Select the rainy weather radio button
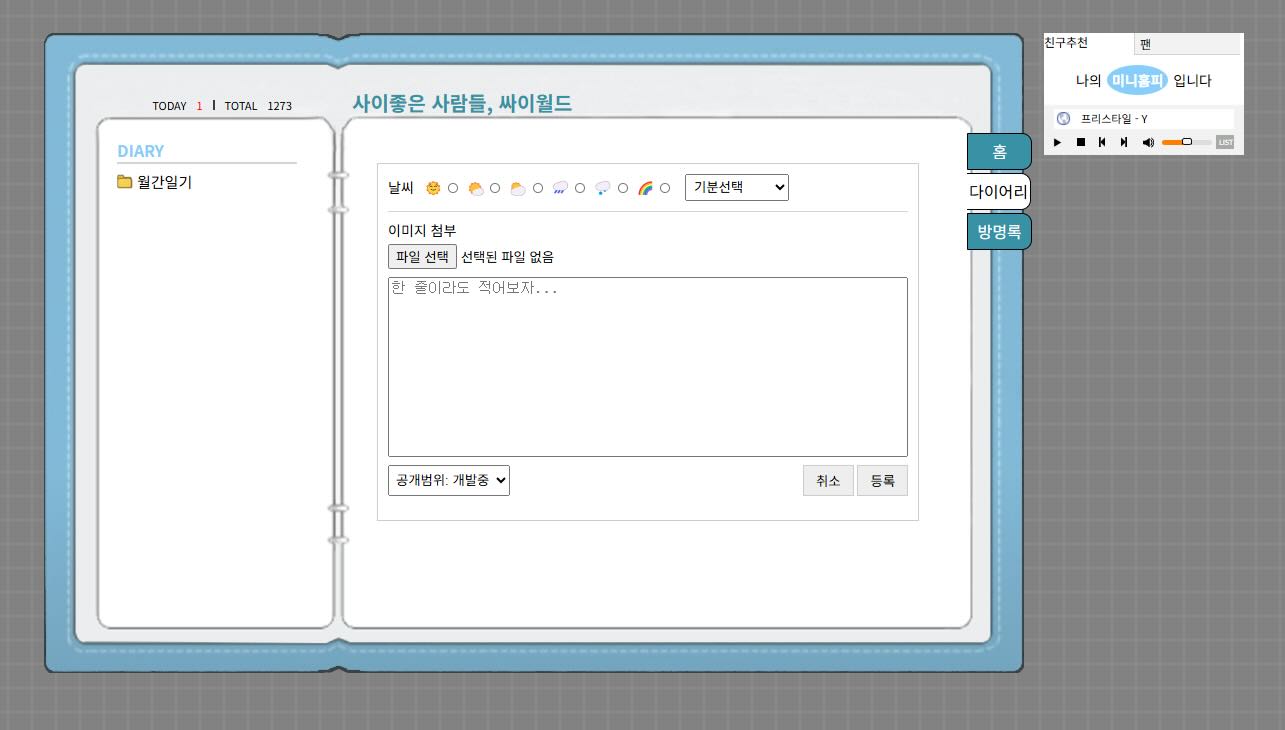 [x=580, y=188]
